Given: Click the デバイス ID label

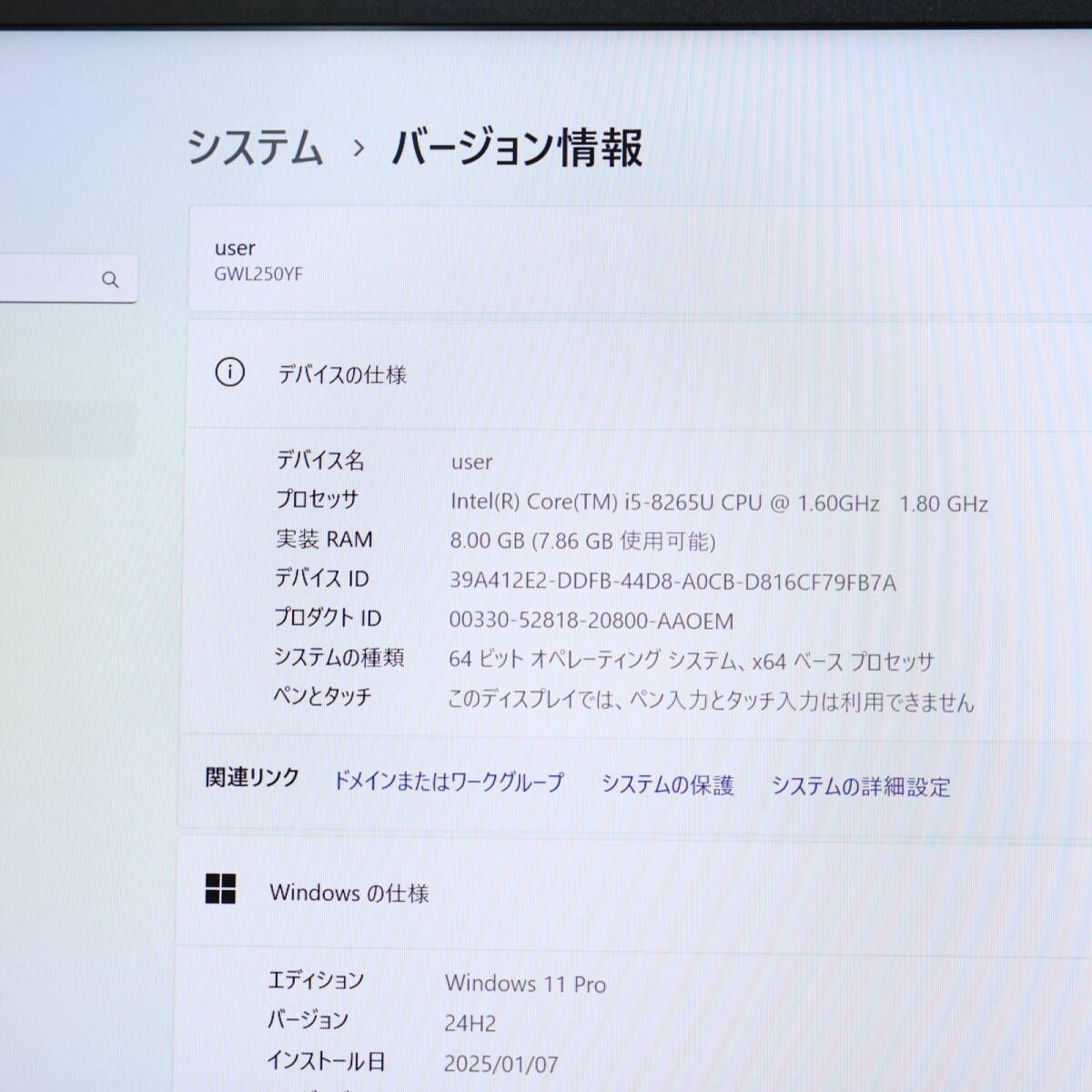Looking at the screenshot, I should 322,578.
